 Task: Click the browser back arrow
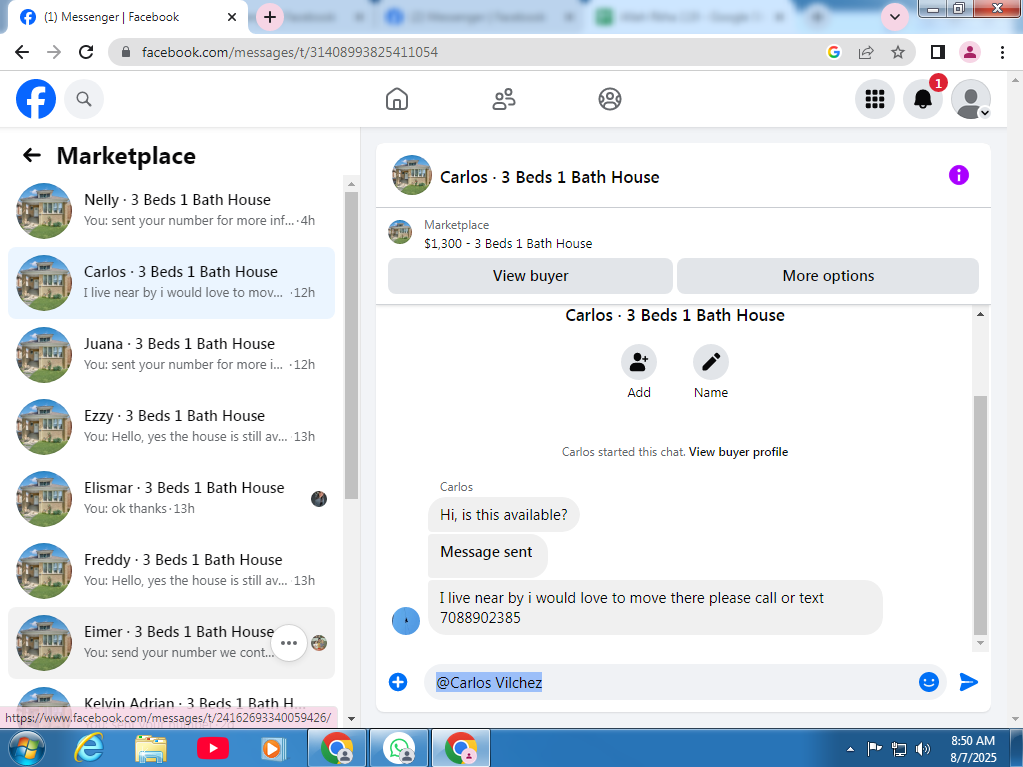click(22, 52)
